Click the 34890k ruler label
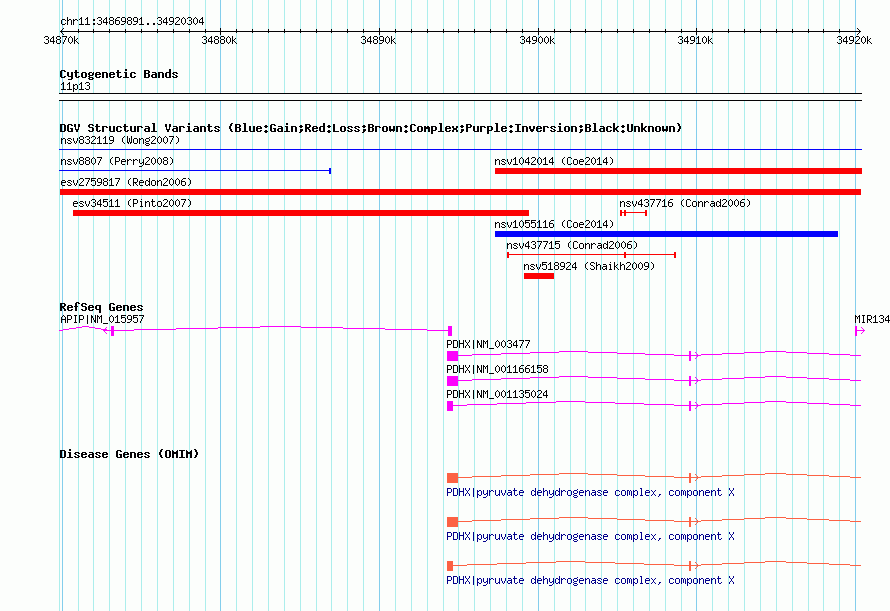The image size is (890, 611). pos(379,40)
